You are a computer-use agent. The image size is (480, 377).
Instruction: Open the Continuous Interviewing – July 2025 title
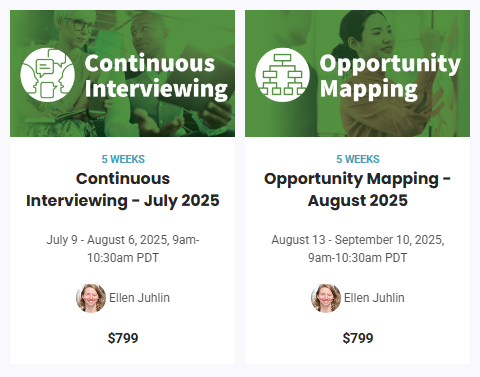coord(123,189)
